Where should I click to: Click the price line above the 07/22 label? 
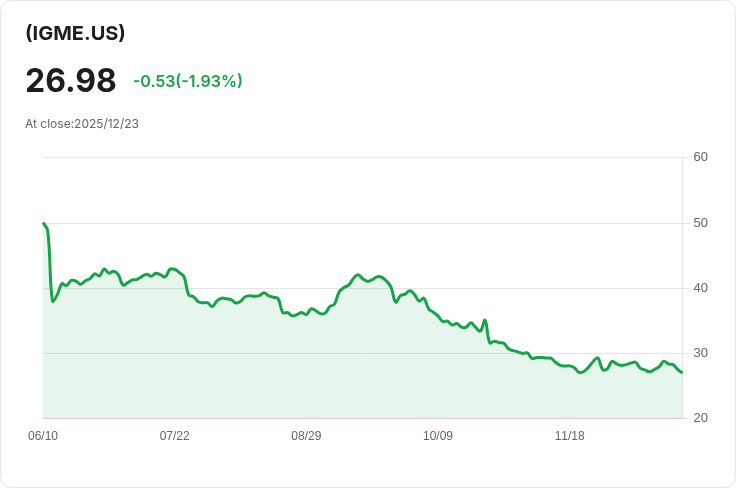coord(174,269)
